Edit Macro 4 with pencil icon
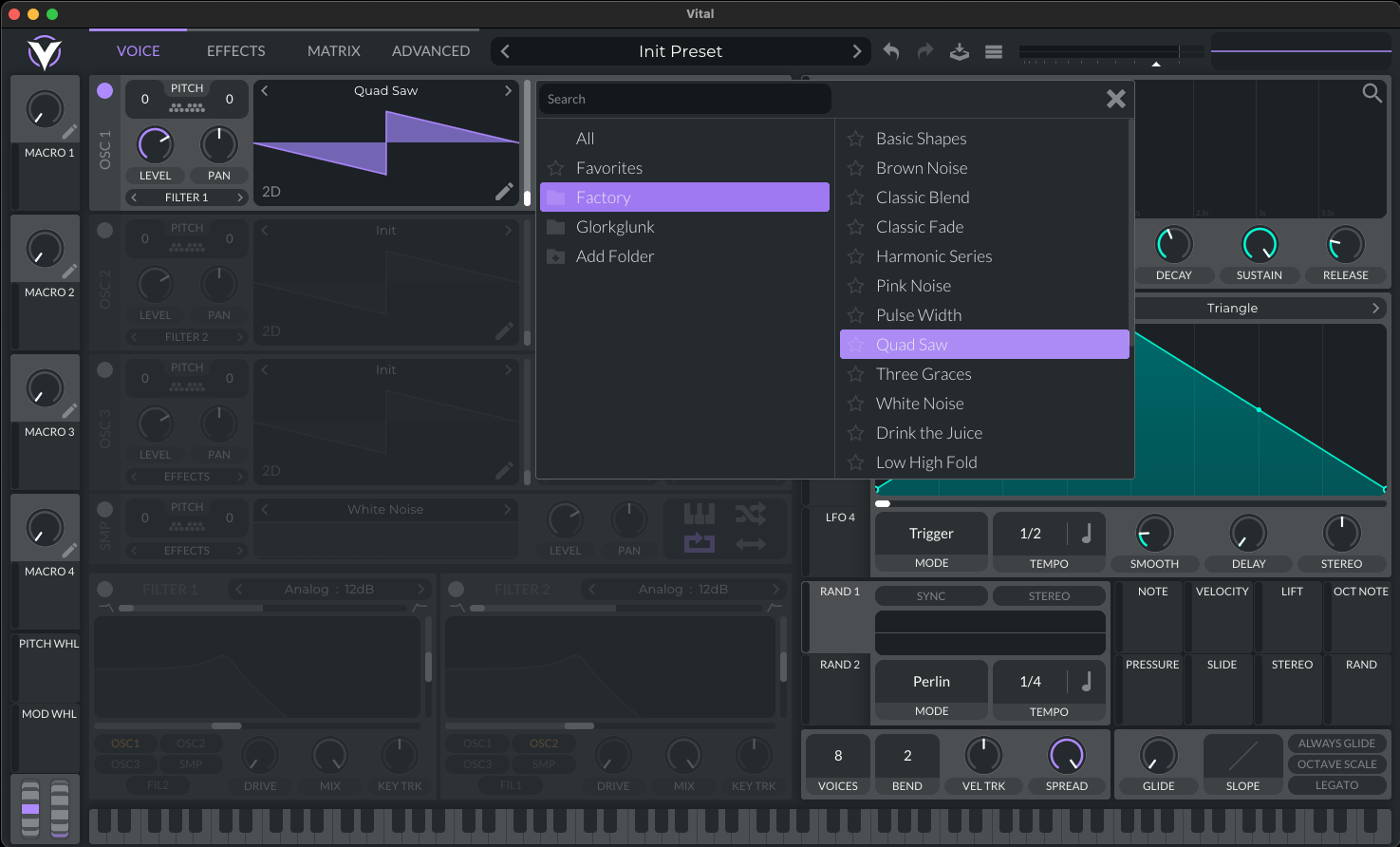The width and height of the screenshot is (1400, 847). [69, 551]
